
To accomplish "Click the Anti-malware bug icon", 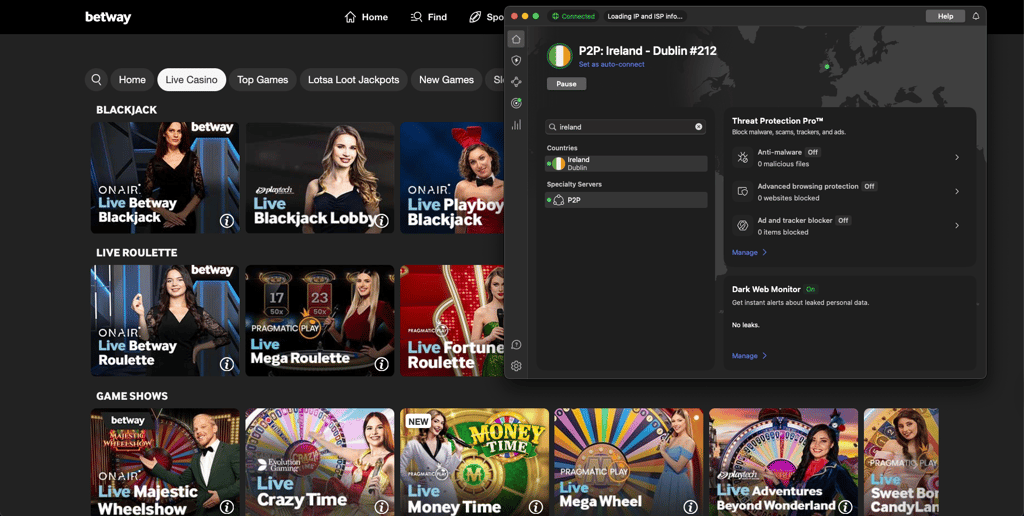I will [743, 157].
